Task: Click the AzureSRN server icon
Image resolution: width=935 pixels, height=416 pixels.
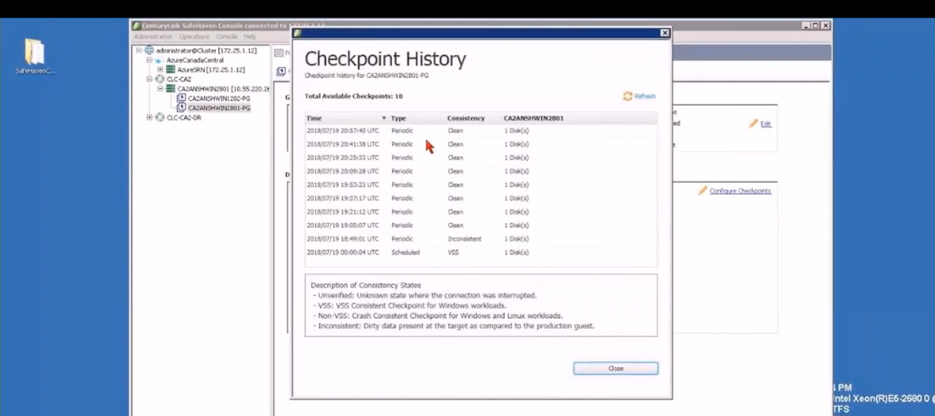Action: tap(171, 70)
